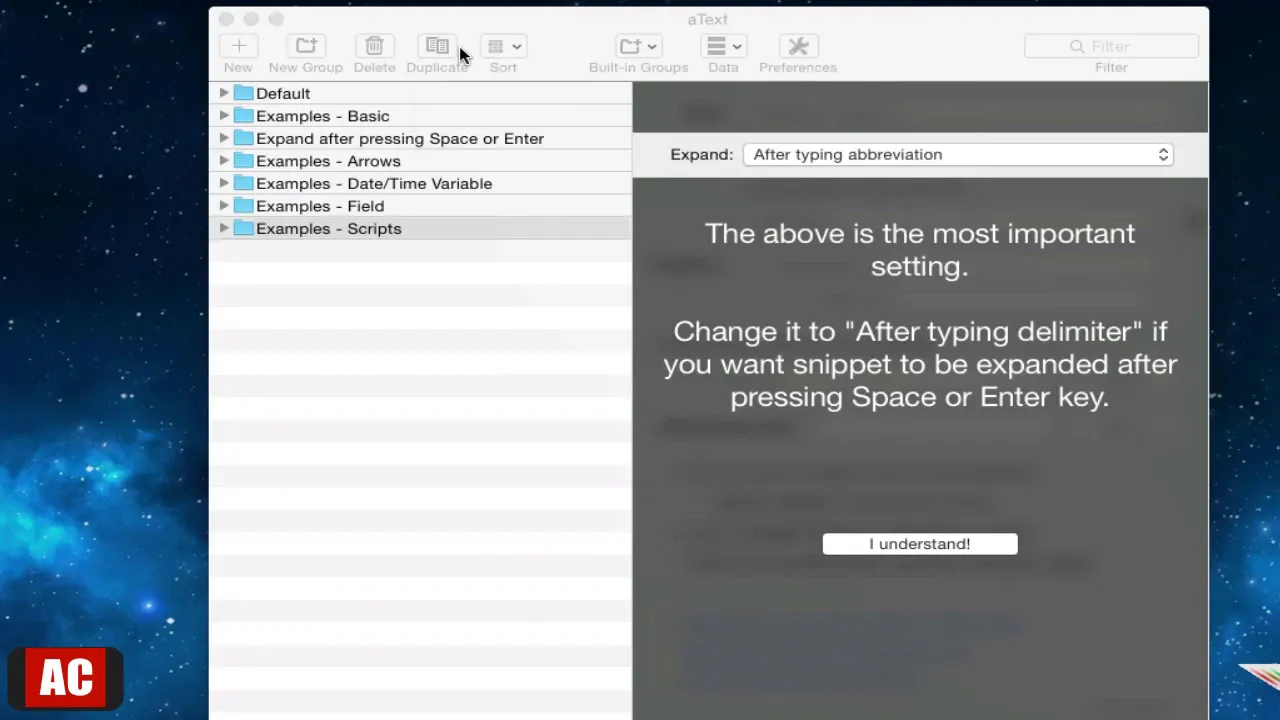Select the 'Examples - Basic' row text
Image resolution: width=1280 pixels, height=720 pixels.
tap(322, 116)
